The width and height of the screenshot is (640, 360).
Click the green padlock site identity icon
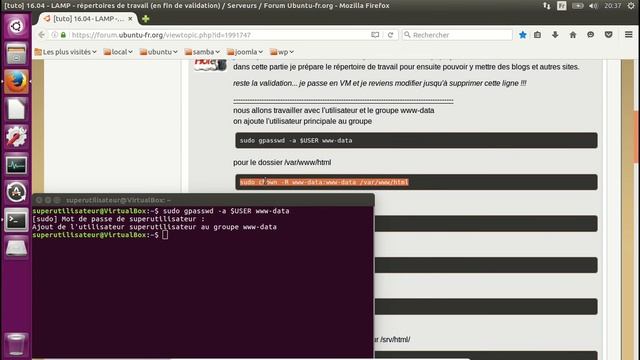click(x=63, y=35)
